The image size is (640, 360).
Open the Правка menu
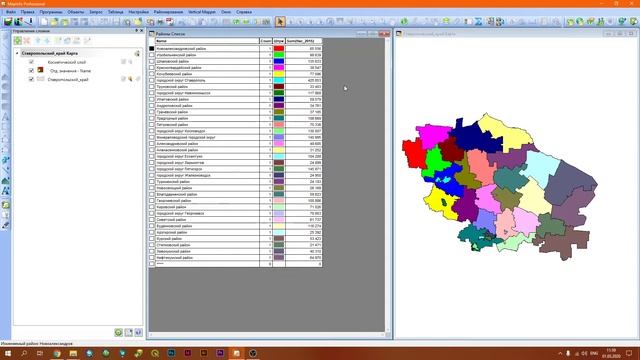pos(27,12)
